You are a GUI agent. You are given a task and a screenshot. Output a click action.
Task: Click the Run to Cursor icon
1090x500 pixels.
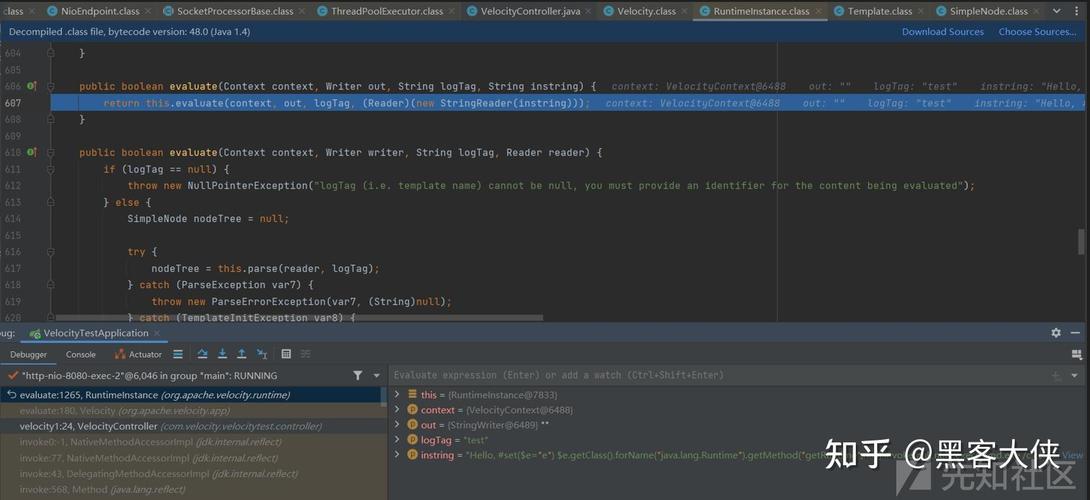pyautogui.click(x=261, y=354)
